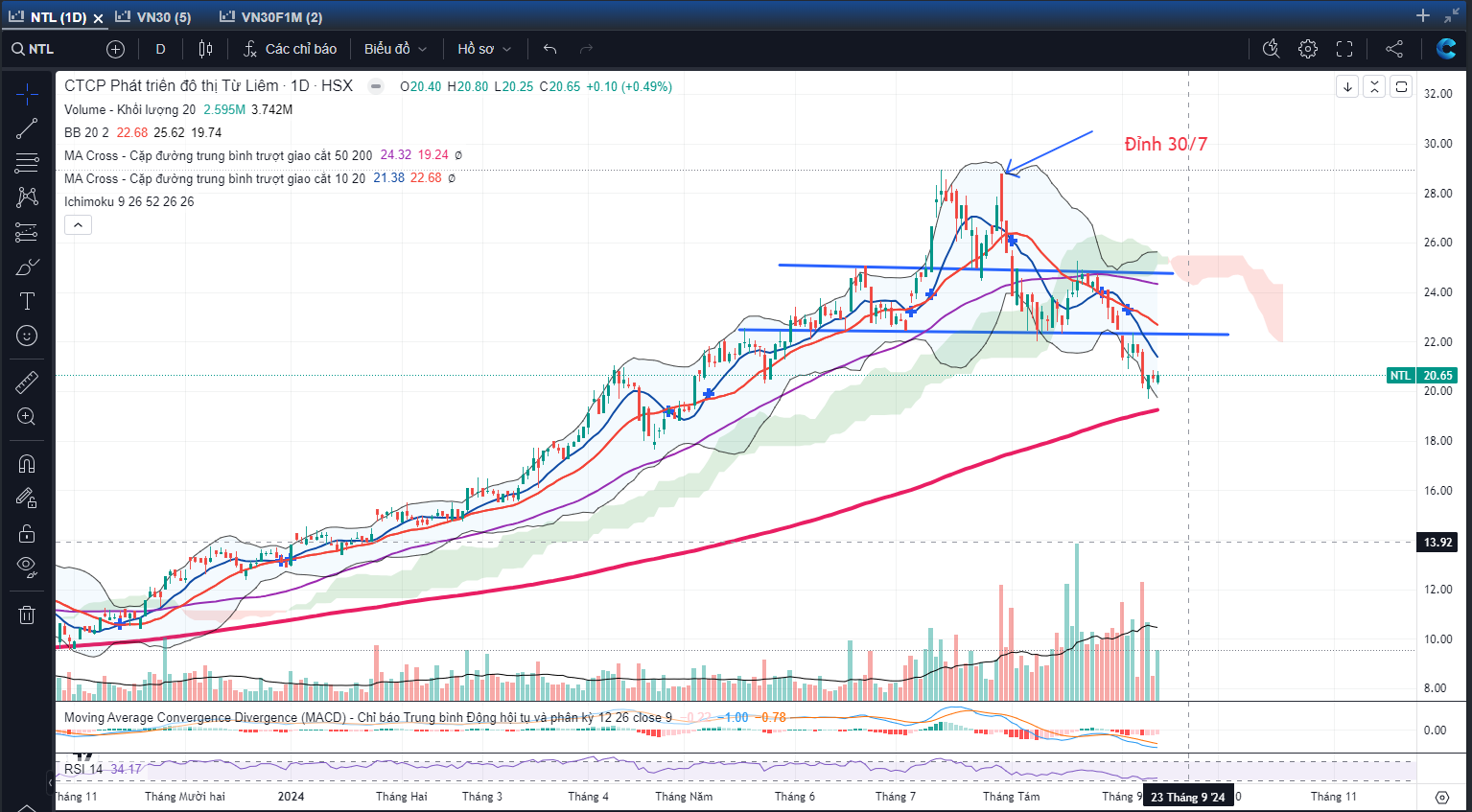
Task: Click the chart title CTCP Phát triển đô thị Từ Liêm
Action: (172, 86)
